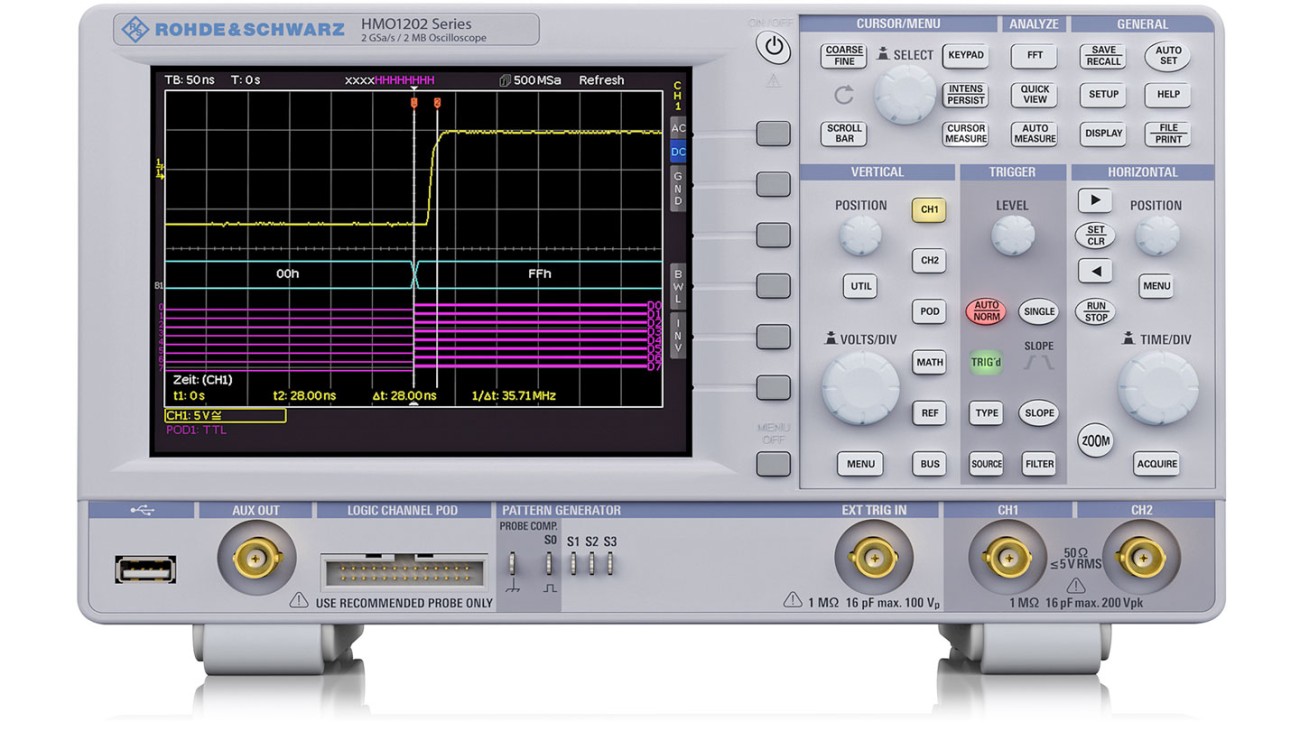Screen dimensions: 1300x731
Task: Toggle the SCROLL BAR button
Action: pyautogui.click(x=844, y=134)
